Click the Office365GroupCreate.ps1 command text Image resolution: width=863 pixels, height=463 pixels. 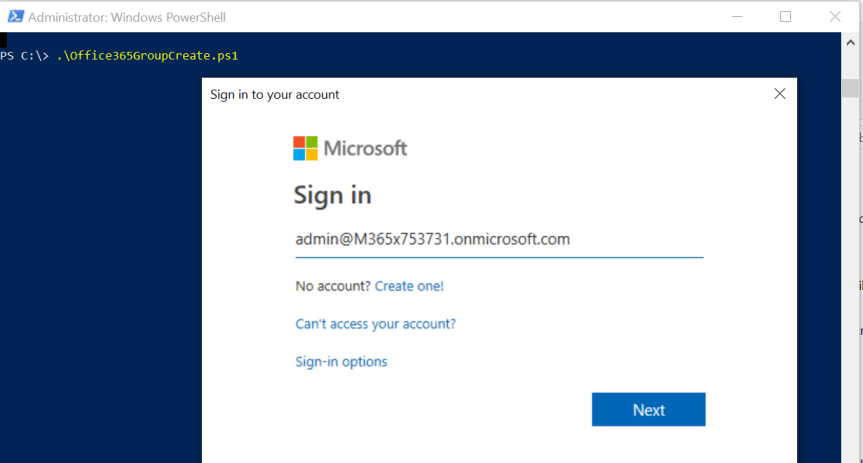(x=147, y=56)
